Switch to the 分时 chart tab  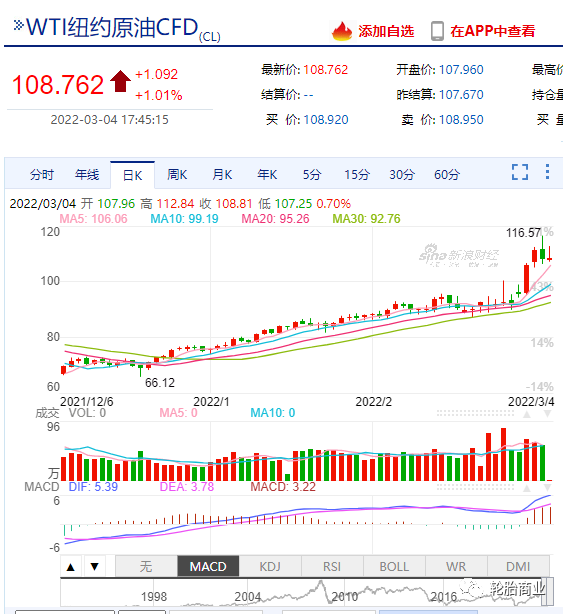coord(42,175)
